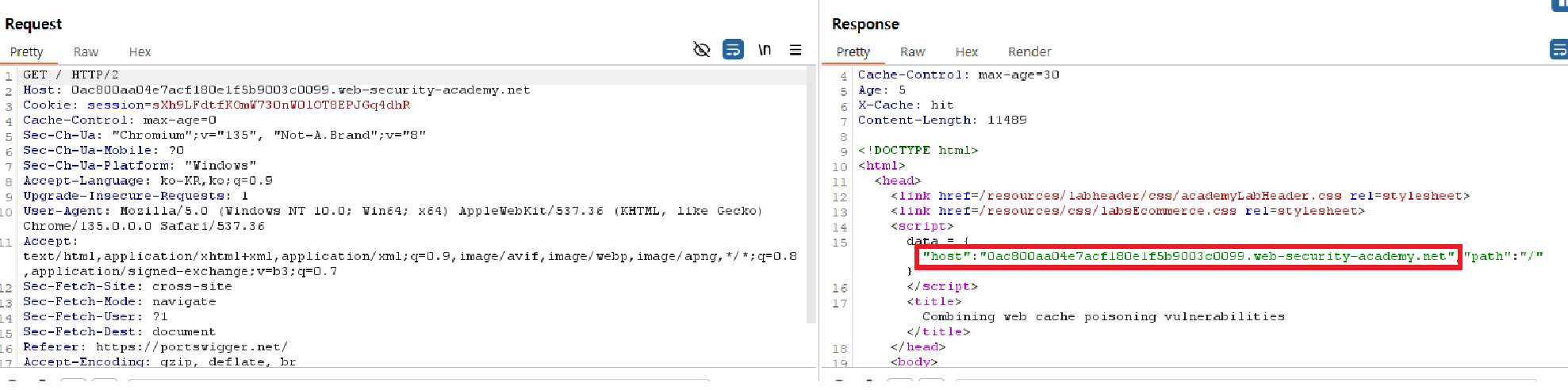Click the academyLabHeader.css link line
The height and width of the screenshot is (390, 1568).
coord(1179,195)
